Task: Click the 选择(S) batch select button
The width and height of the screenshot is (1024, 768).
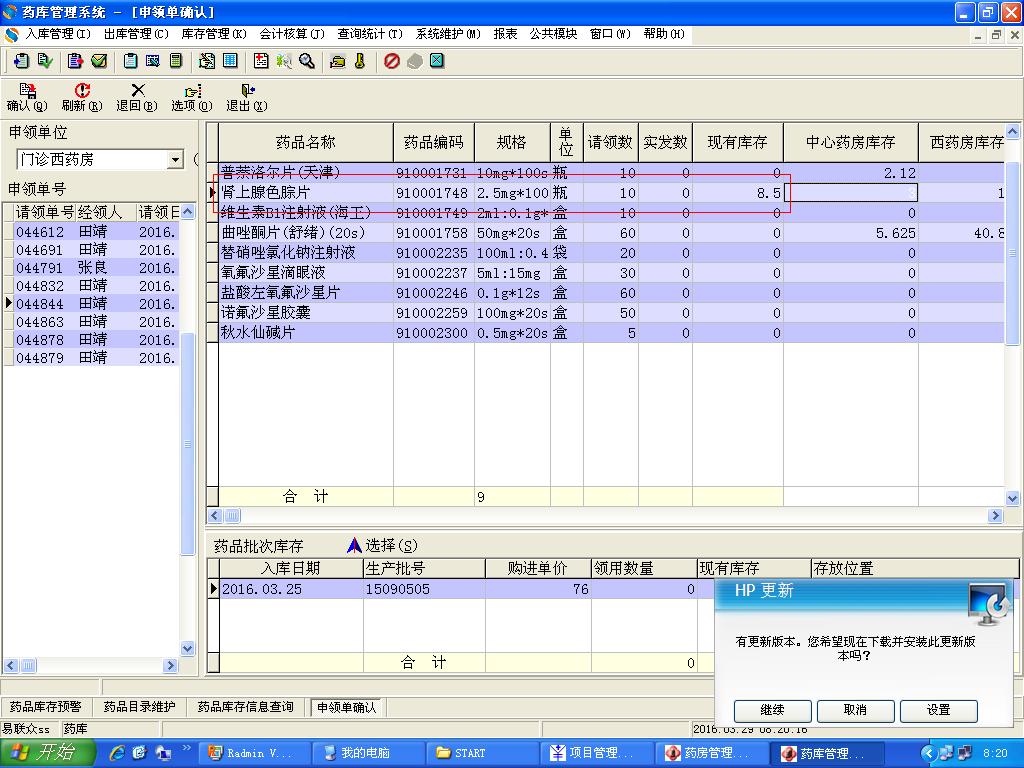Action: [x=383, y=545]
